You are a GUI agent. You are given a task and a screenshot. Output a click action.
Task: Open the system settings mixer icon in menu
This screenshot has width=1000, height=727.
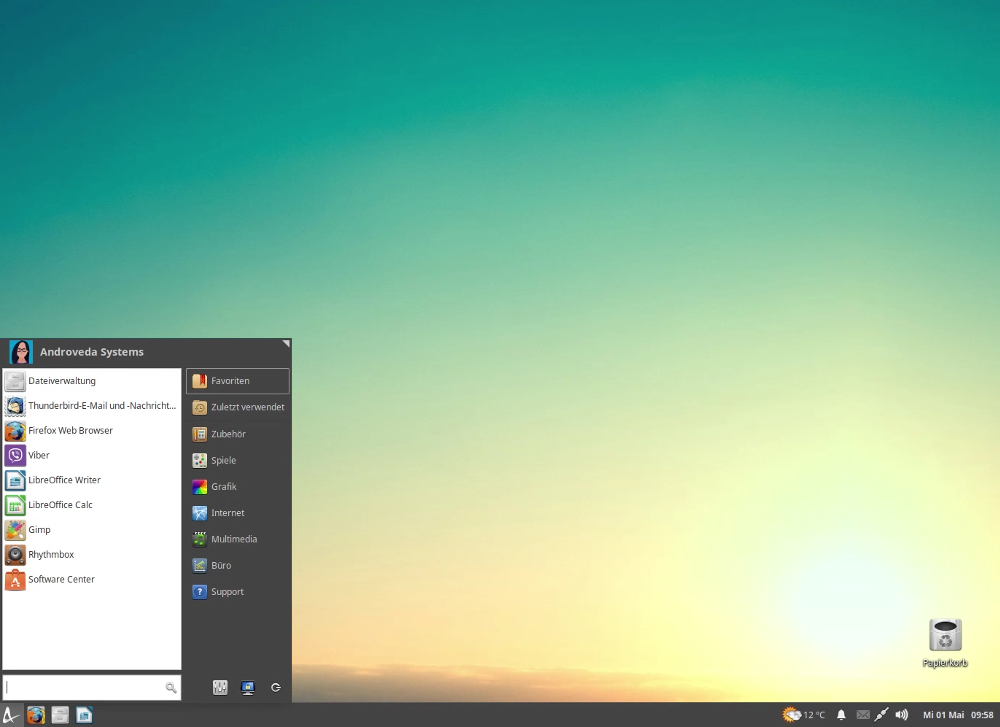click(x=221, y=687)
